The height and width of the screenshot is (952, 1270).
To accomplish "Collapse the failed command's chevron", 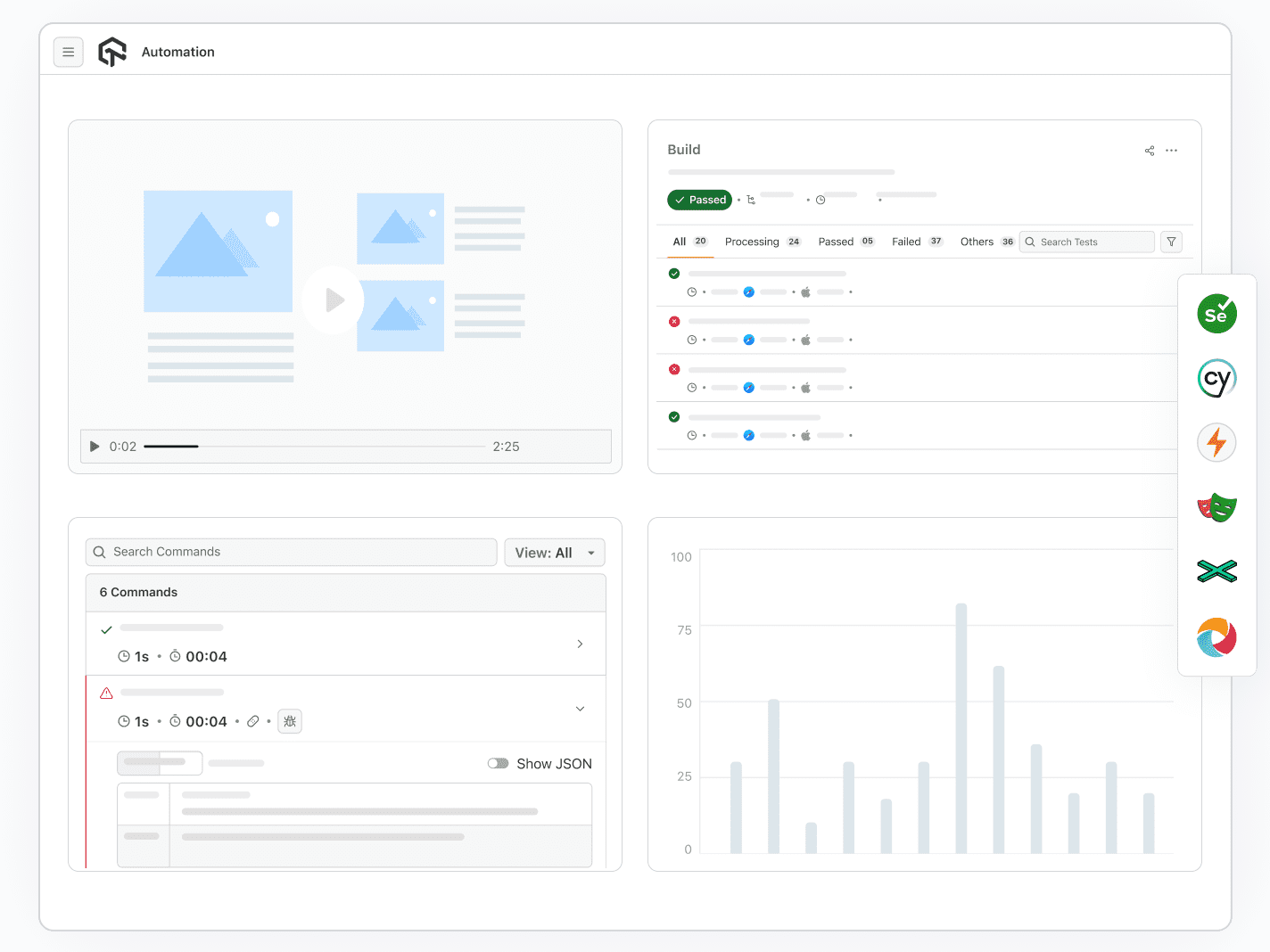I will [580, 709].
